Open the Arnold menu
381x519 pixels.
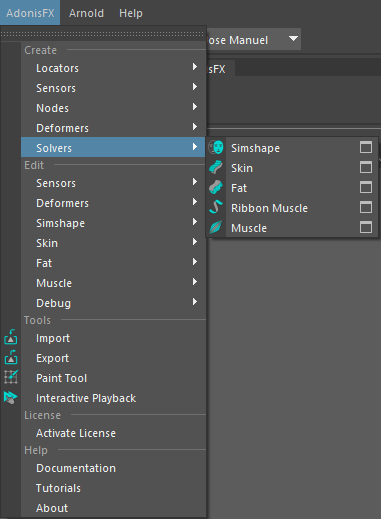[x=86, y=13]
